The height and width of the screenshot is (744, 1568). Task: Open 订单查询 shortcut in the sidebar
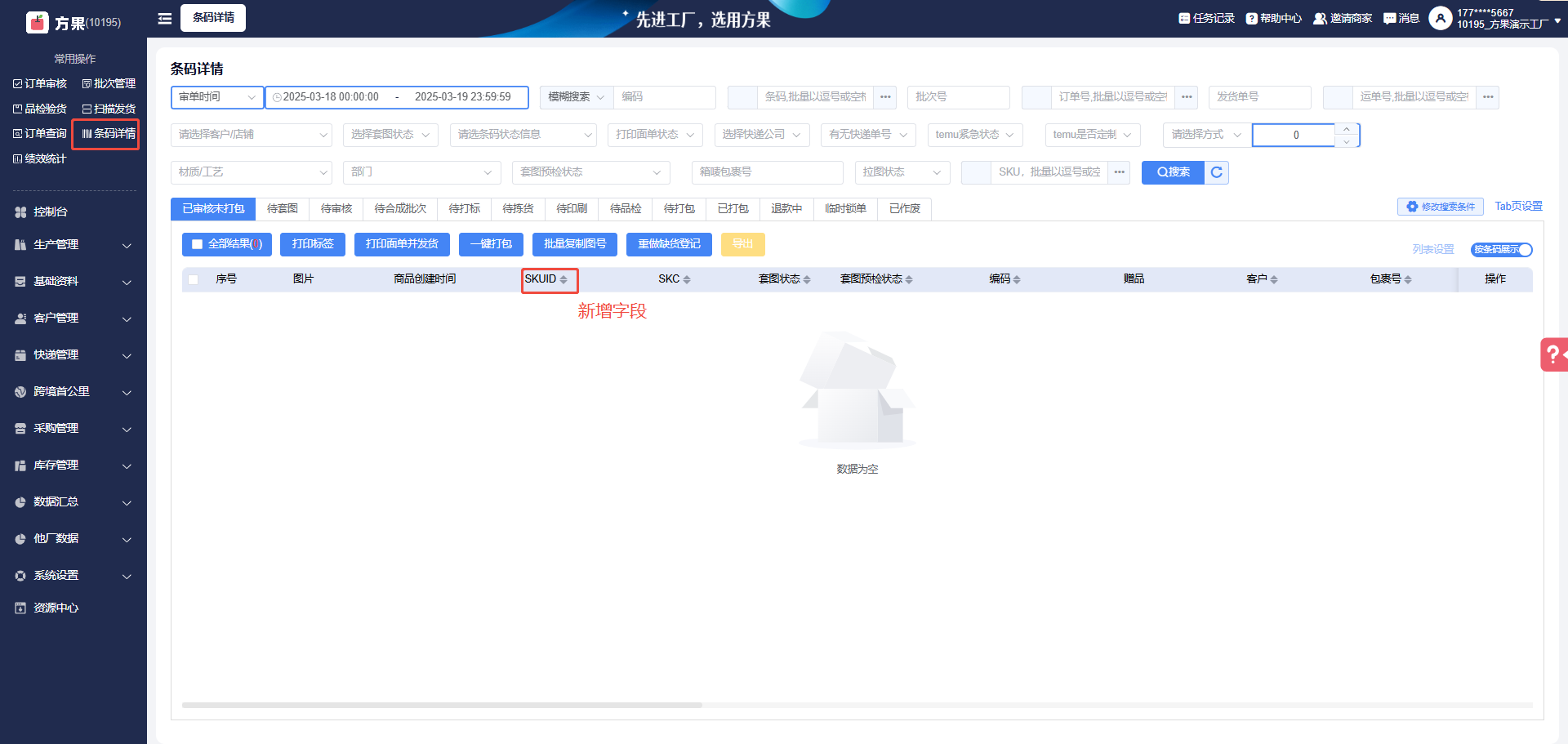click(40, 133)
